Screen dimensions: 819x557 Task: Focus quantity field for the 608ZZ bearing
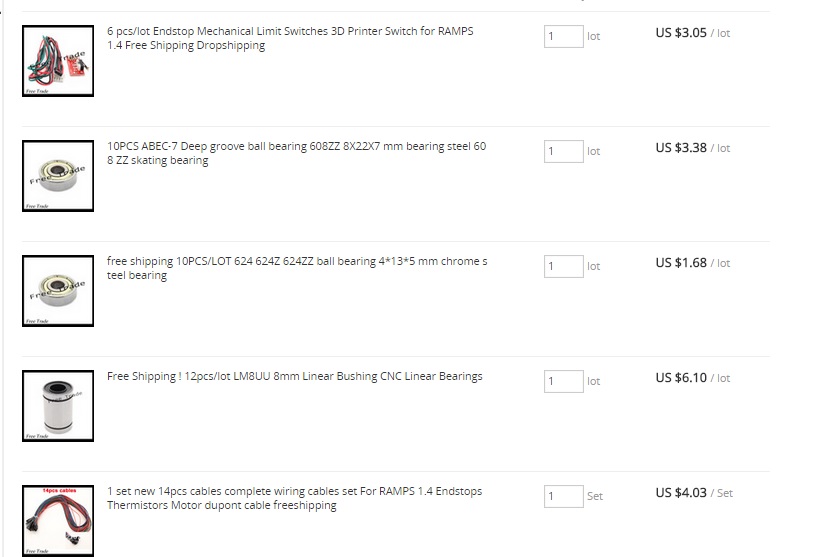pos(564,151)
